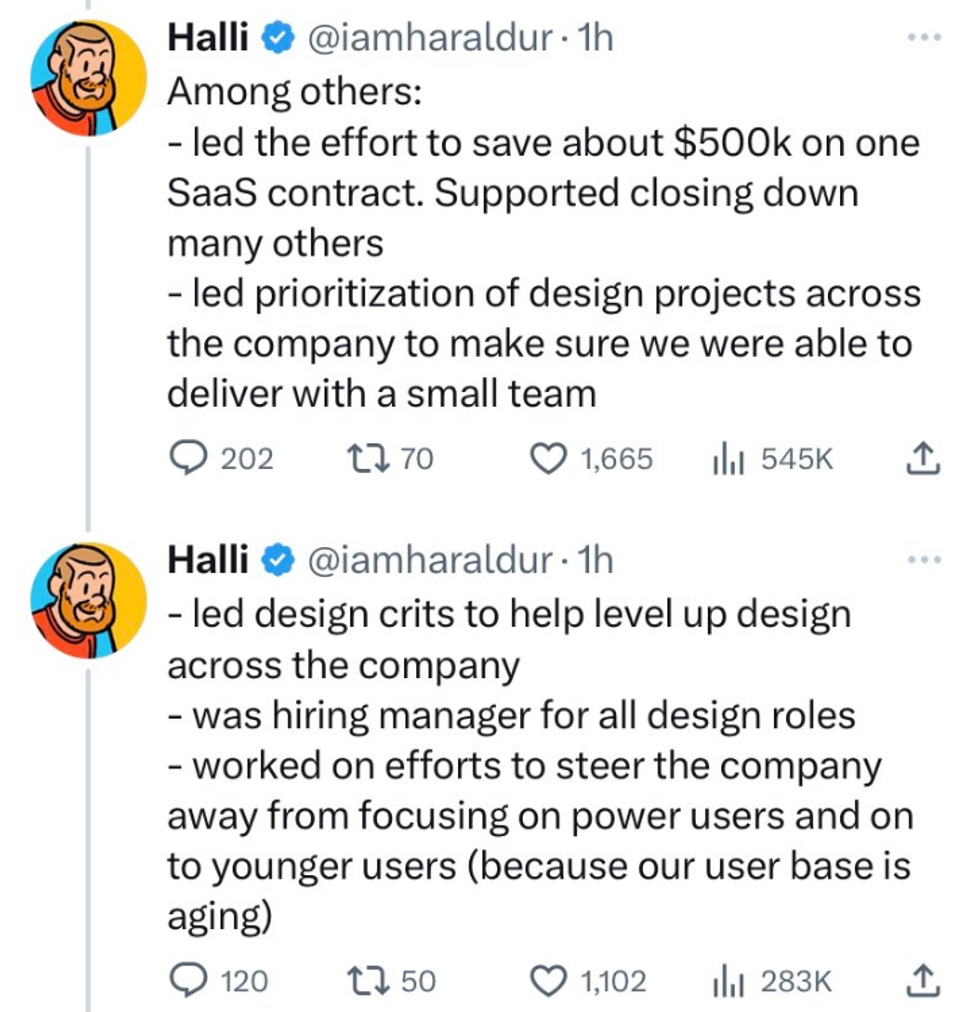
Task: Open the first tweet's 1h timestamp
Action: (x=596, y=38)
